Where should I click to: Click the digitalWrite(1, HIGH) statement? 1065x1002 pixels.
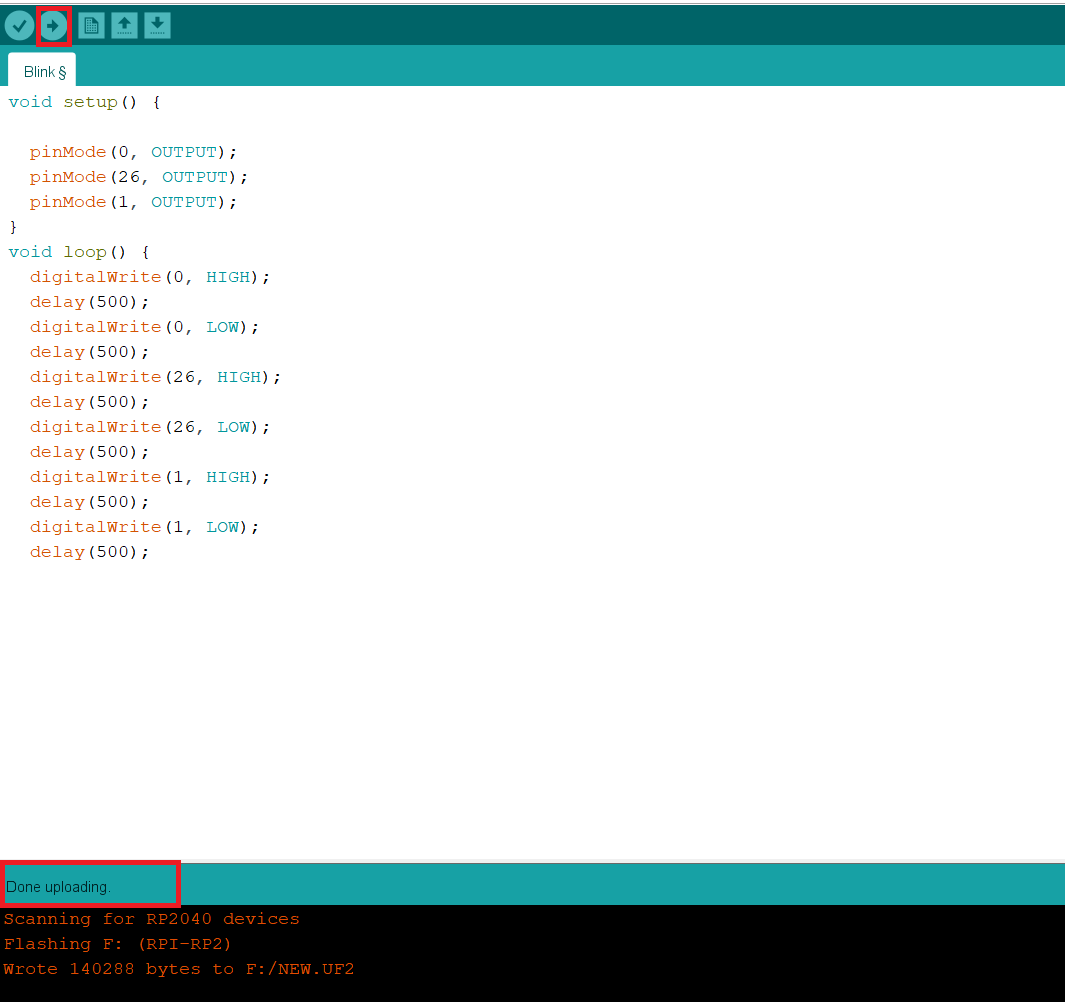click(150, 477)
